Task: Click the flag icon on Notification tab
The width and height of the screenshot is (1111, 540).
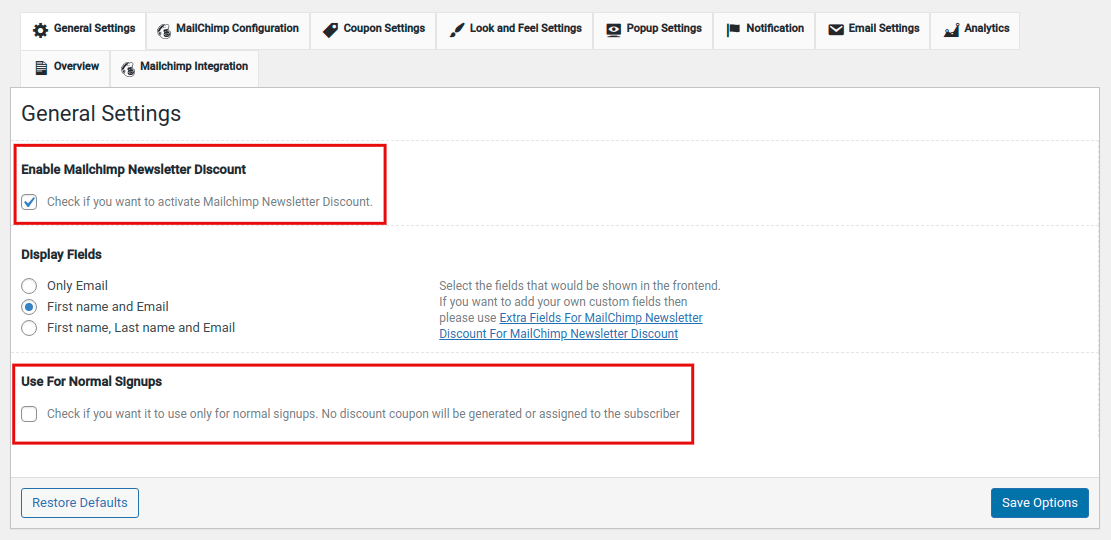Action: click(733, 30)
